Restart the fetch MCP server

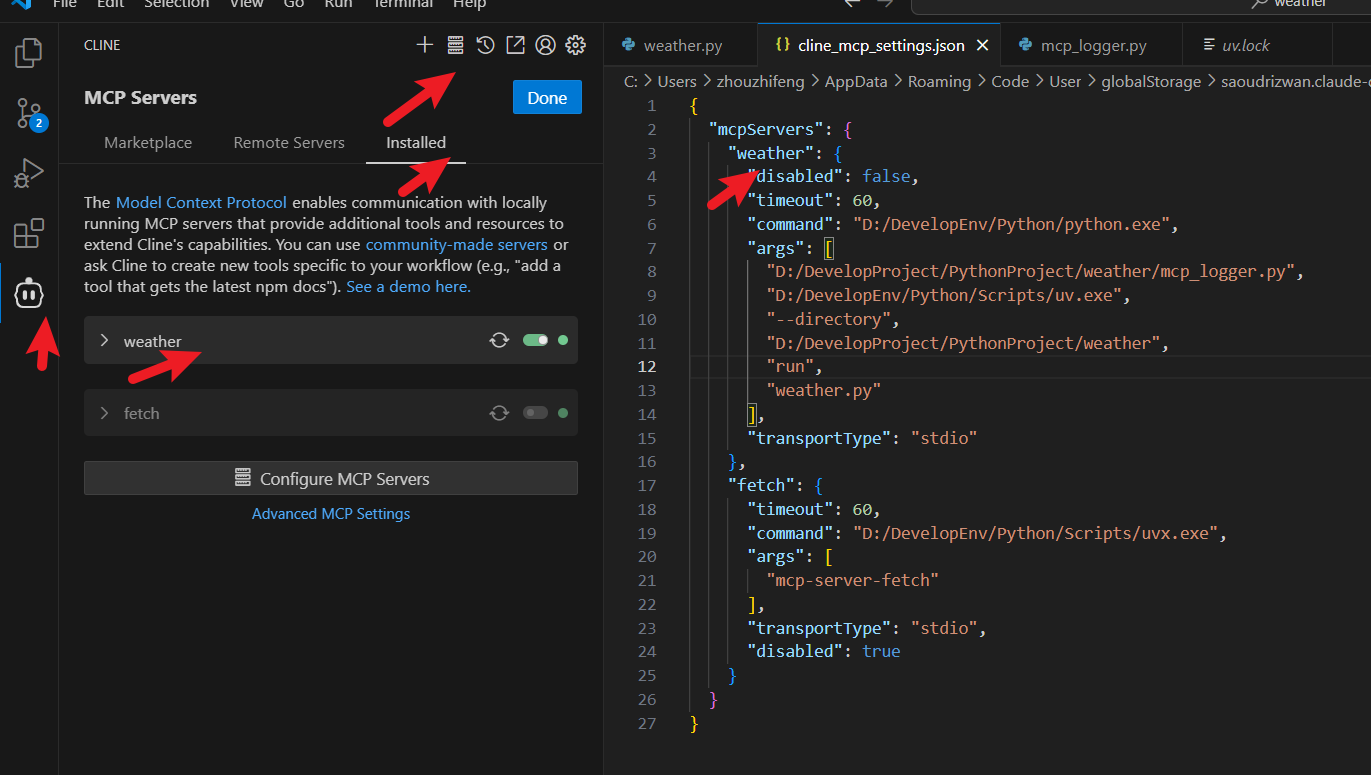point(499,413)
